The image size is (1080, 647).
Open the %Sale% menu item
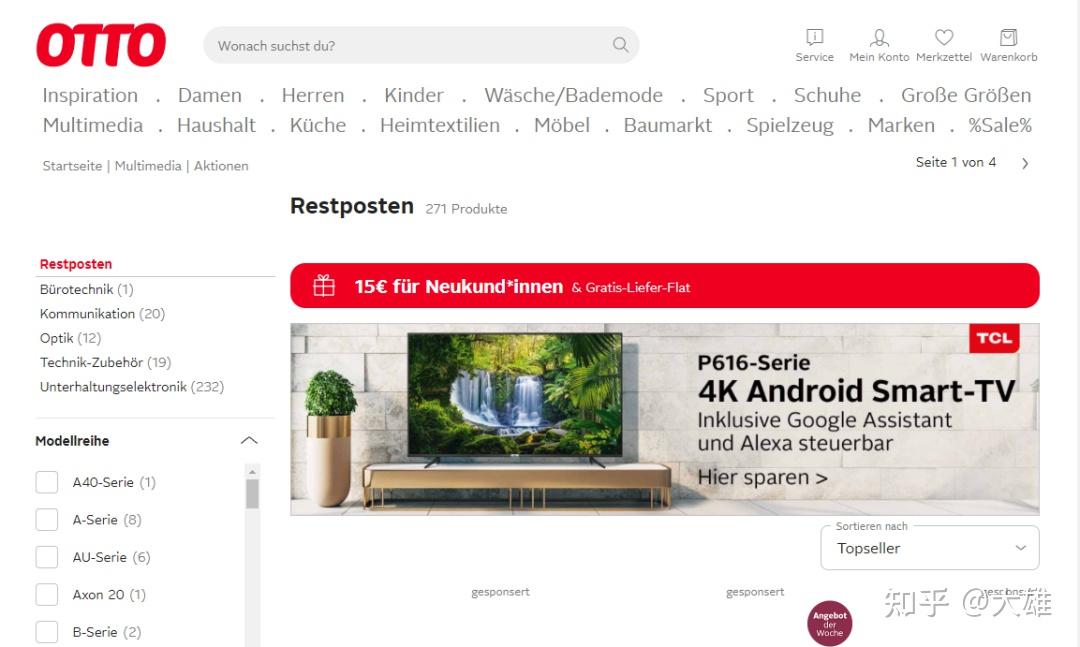coord(1000,125)
